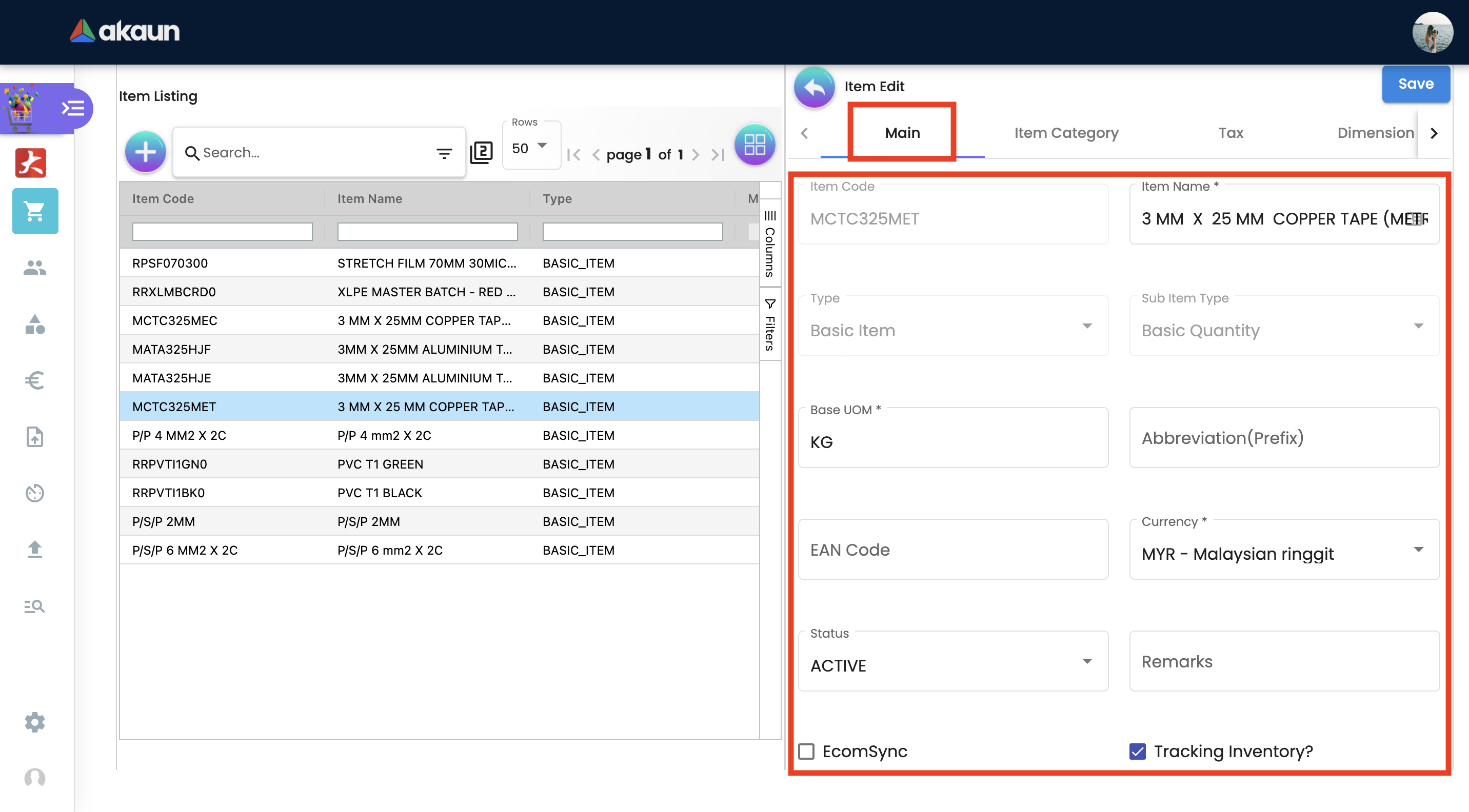Open the search filter options icon
This screenshot has height=812, width=1469.
coord(444,153)
